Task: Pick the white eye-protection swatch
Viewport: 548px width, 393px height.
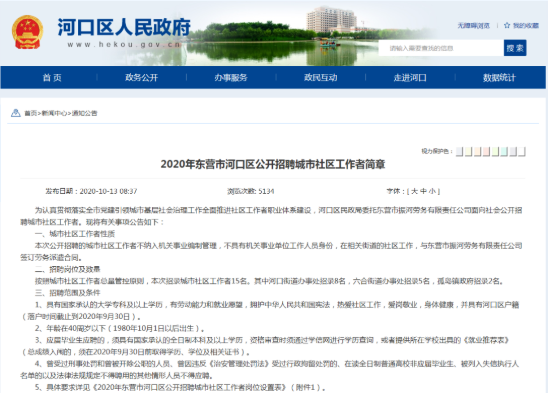Action: click(522, 151)
